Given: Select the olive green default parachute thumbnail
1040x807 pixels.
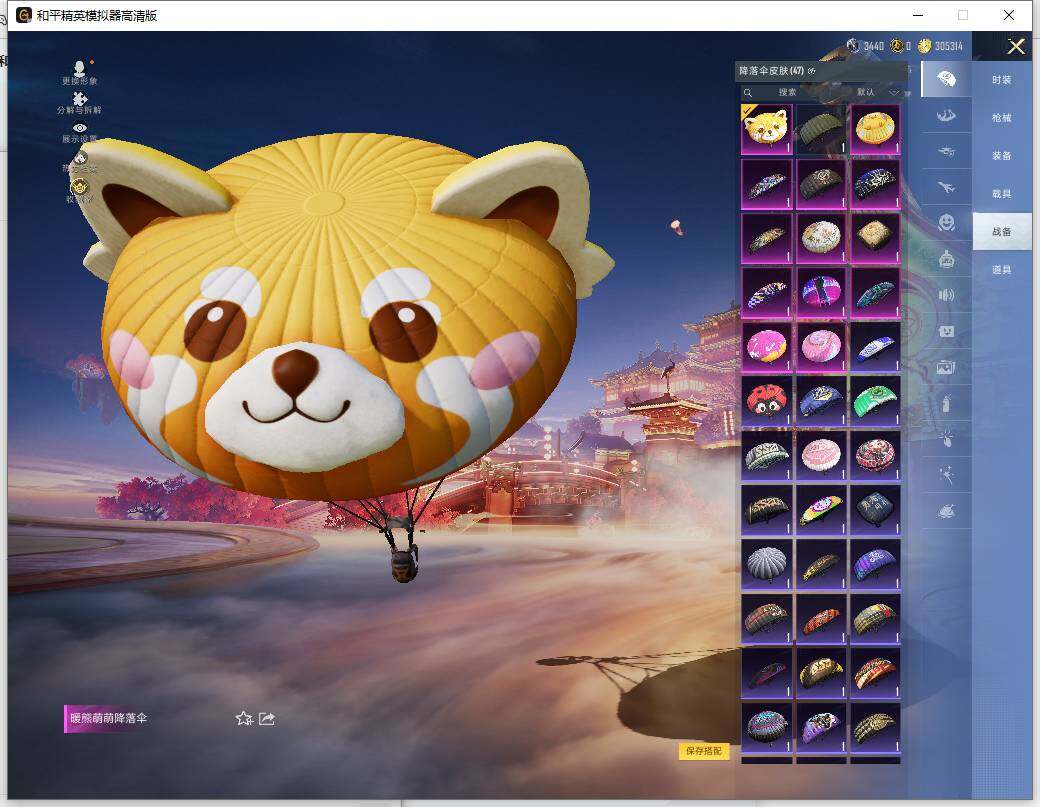Looking at the screenshot, I should 821,129.
